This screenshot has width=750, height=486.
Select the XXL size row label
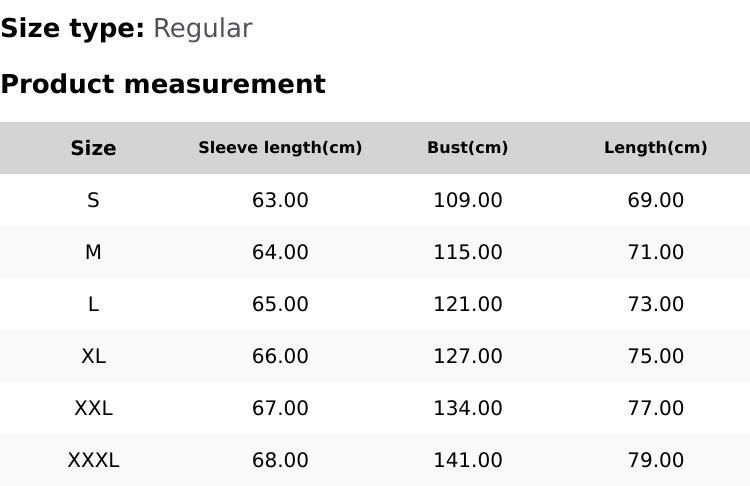tap(93, 408)
